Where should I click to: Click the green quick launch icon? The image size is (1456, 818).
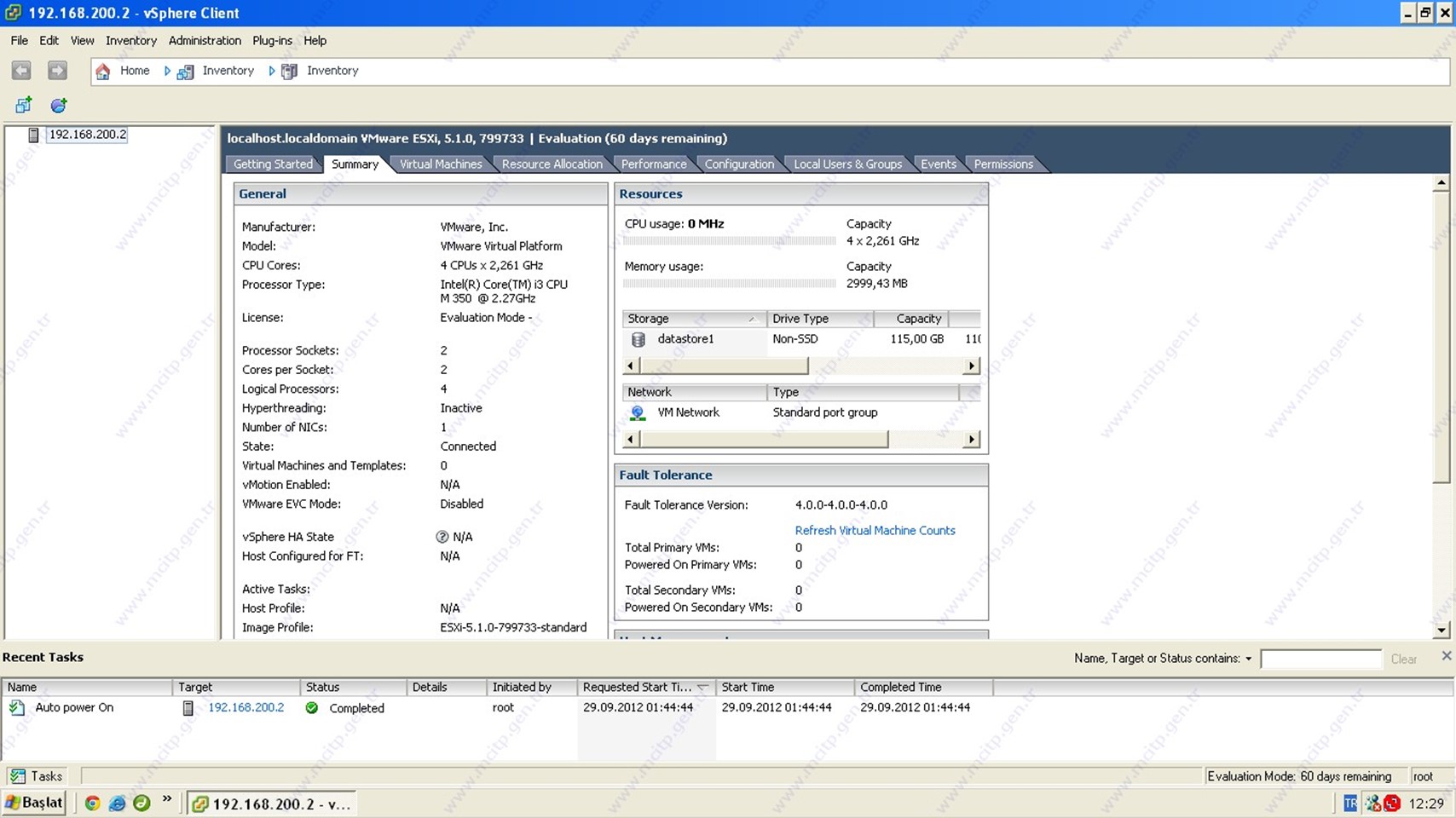(x=142, y=803)
